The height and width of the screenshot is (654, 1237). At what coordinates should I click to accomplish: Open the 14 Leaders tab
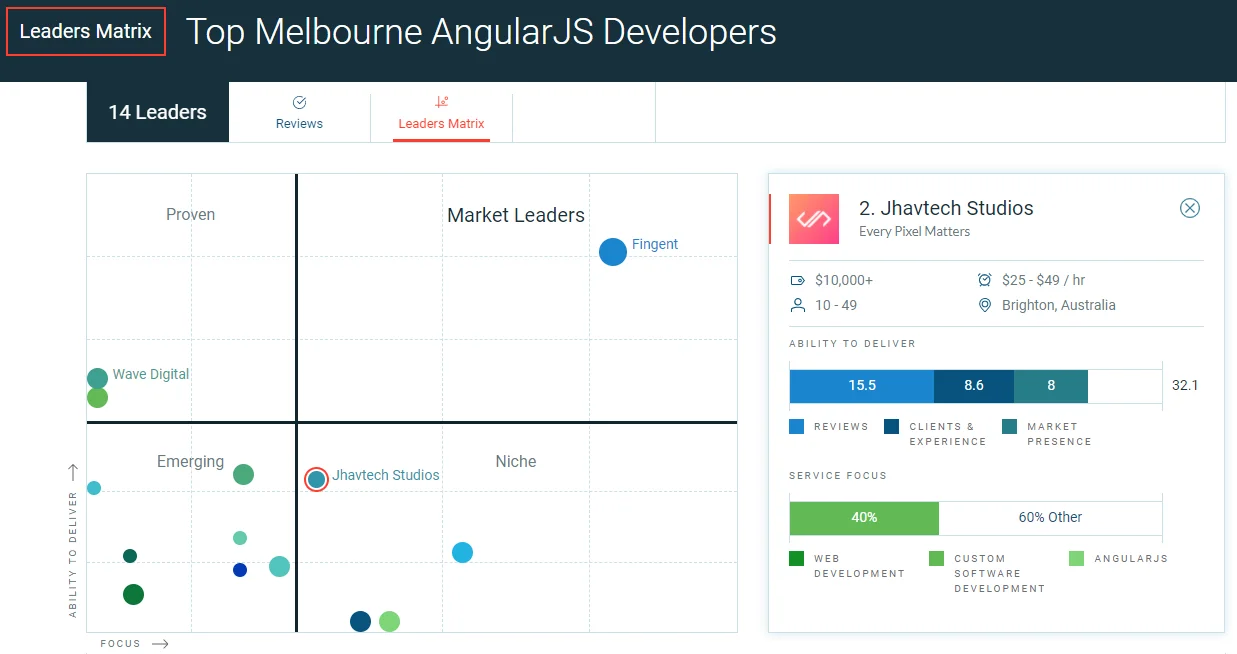[157, 112]
